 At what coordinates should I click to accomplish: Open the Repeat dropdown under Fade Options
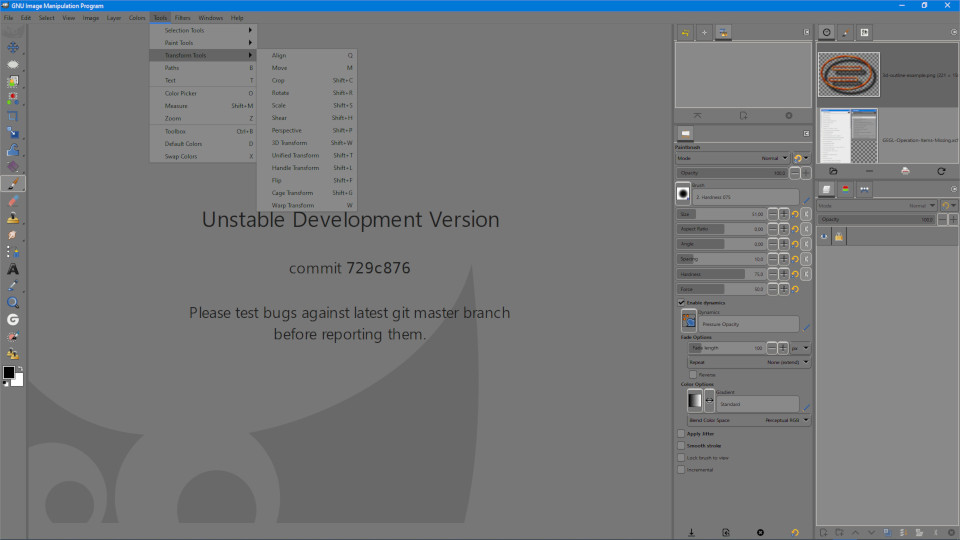click(x=748, y=362)
